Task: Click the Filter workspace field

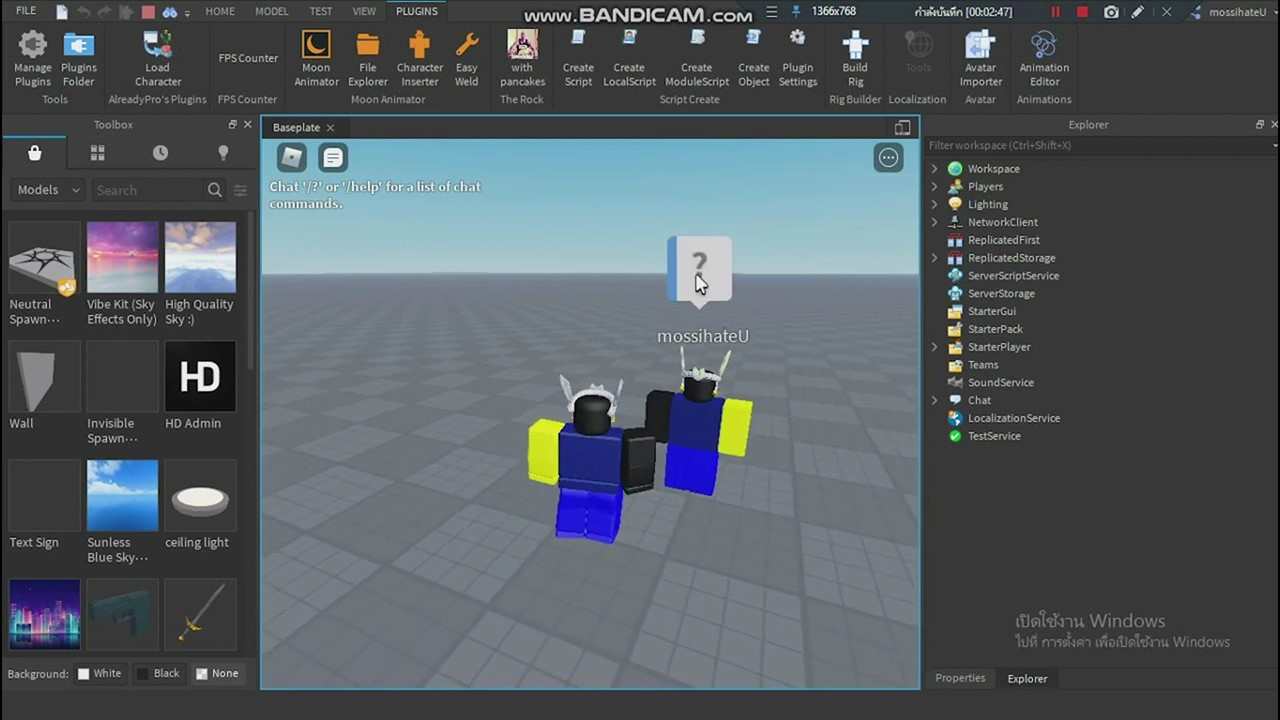Action: coord(1098,145)
